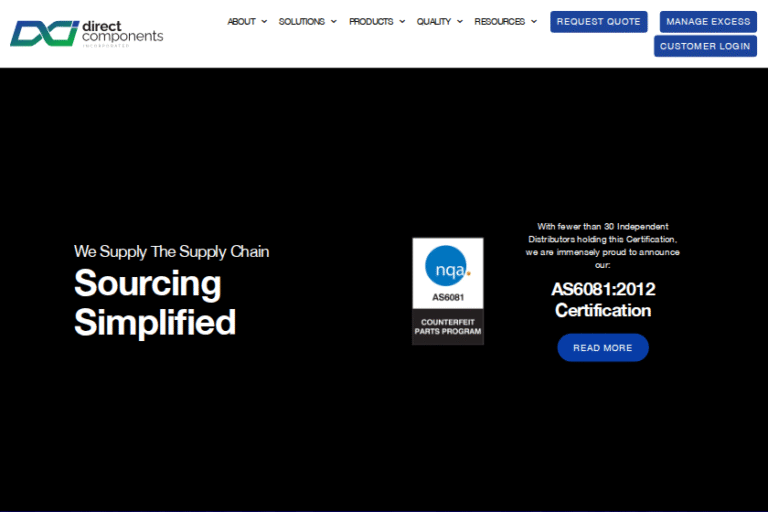Screen dimensions: 768x512
Task: Open the Products menu
Action: [371, 21]
